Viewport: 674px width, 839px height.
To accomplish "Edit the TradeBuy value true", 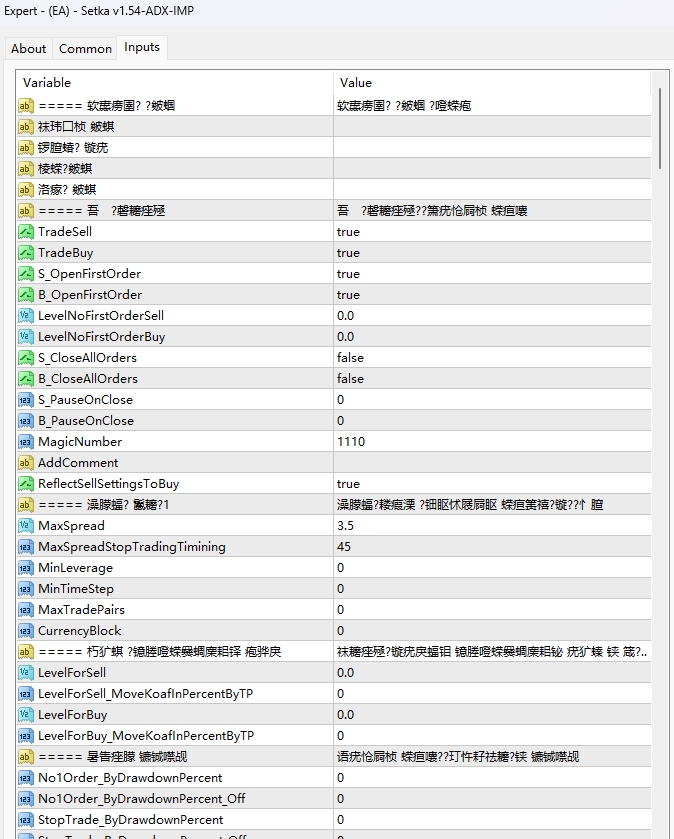I will [492, 253].
